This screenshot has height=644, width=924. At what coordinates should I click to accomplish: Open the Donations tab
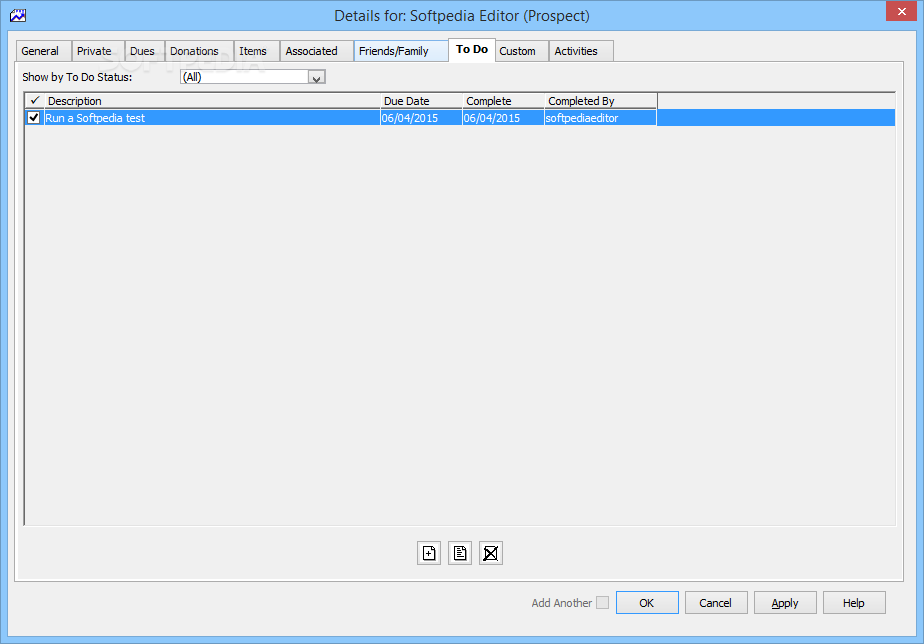coord(199,51)
